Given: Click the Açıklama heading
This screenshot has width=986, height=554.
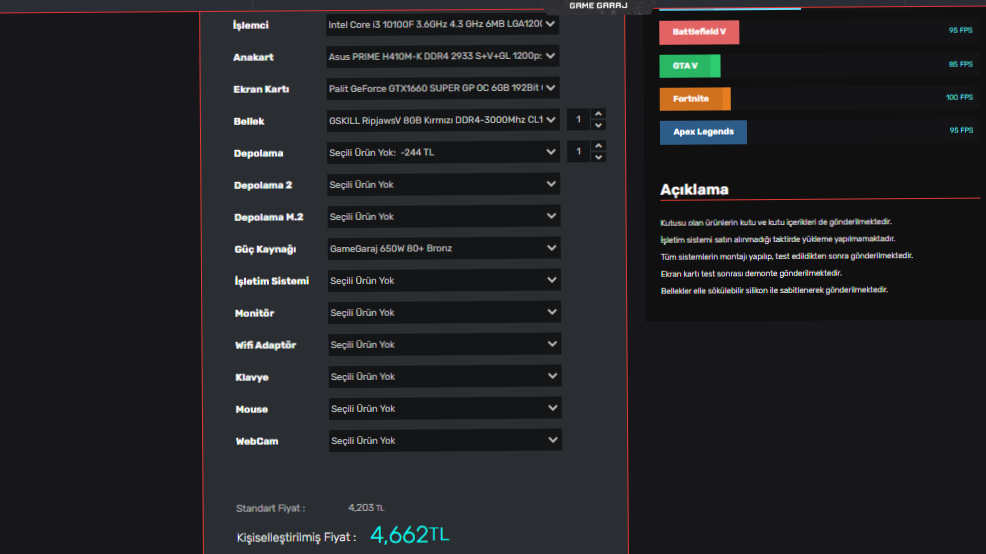Looking at the screenshot, I should point(694,189).
